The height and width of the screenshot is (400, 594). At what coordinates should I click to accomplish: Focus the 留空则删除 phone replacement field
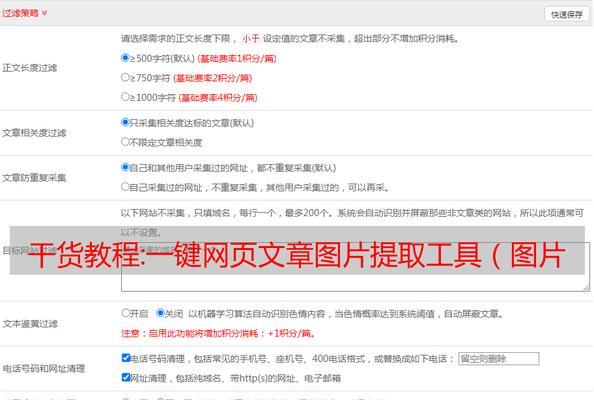pyautogui.click(x=499, y=358)
